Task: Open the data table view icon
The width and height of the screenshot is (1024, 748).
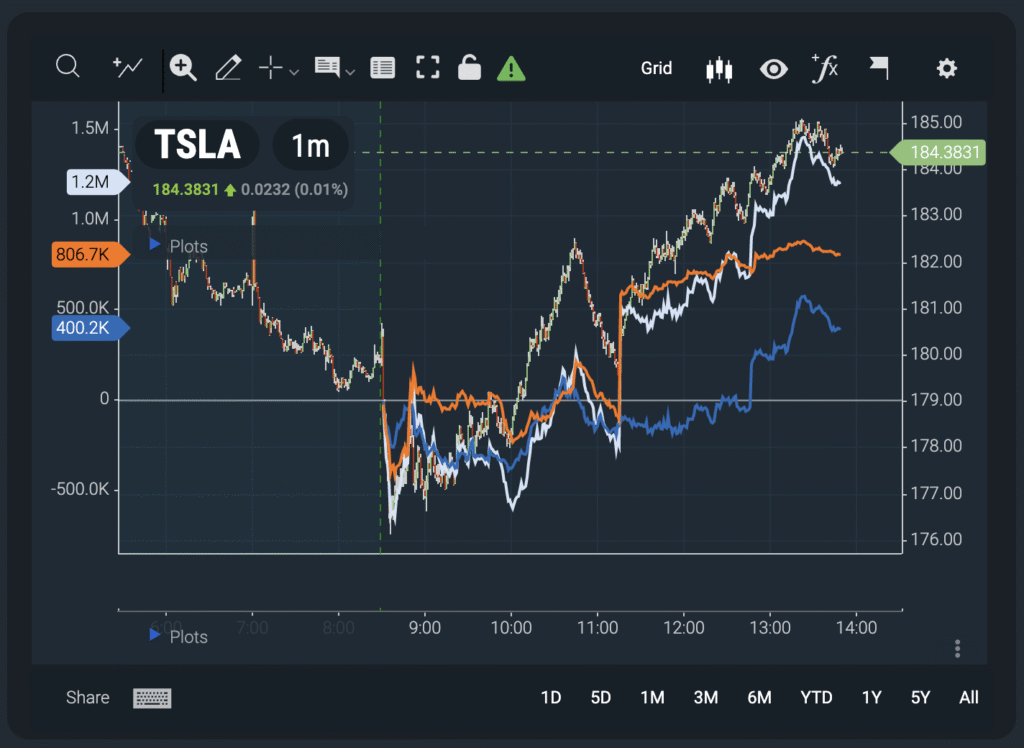Action: click(382, 68)
